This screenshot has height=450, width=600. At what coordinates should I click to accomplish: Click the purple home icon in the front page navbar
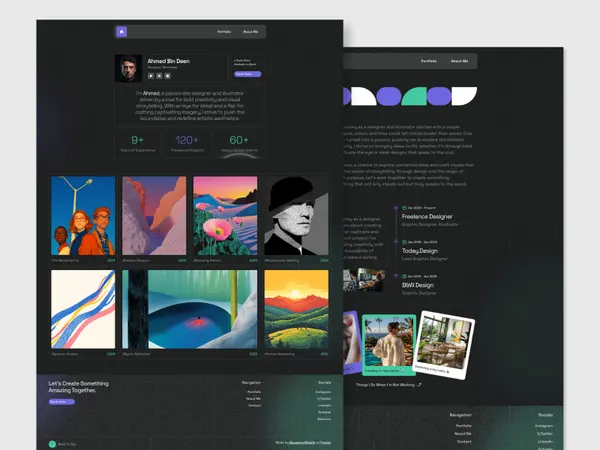(x=121, y=32)
